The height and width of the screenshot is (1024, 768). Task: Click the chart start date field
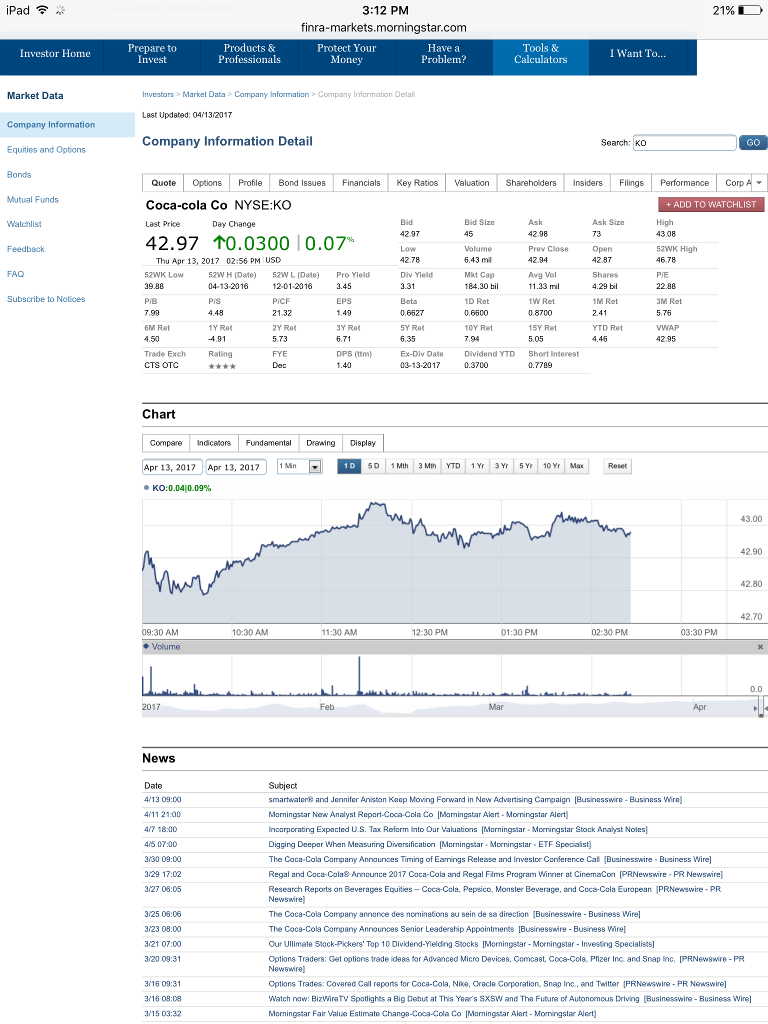click(170, 467)
